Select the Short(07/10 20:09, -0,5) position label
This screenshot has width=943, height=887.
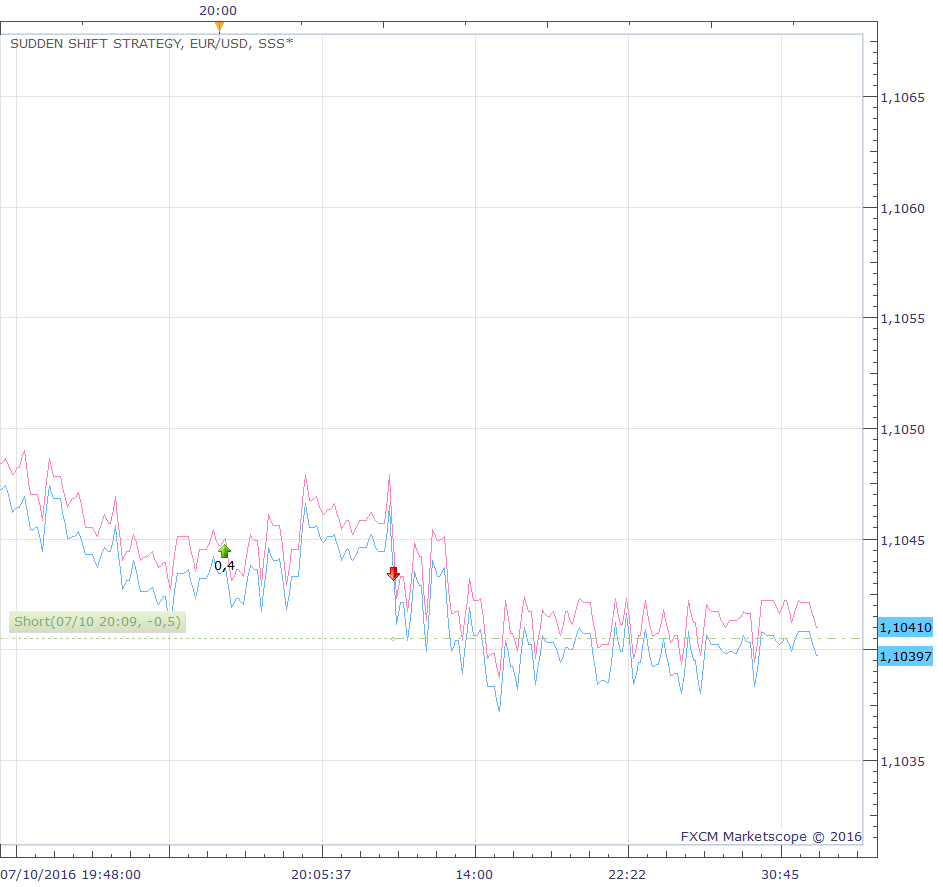[x=97, y=621]
